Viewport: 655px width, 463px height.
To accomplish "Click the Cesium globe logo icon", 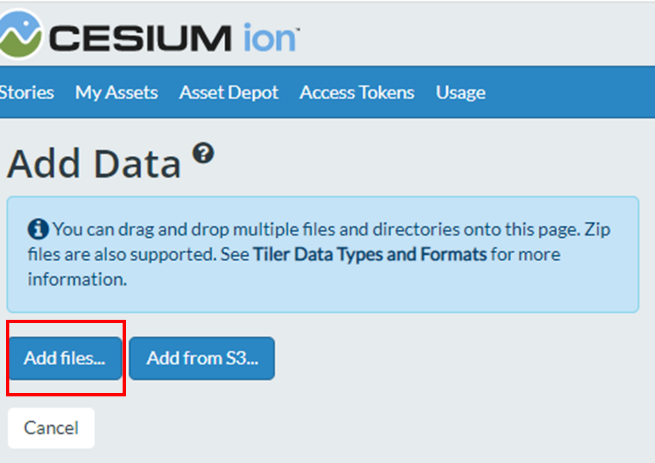I will tap(20, 34).
